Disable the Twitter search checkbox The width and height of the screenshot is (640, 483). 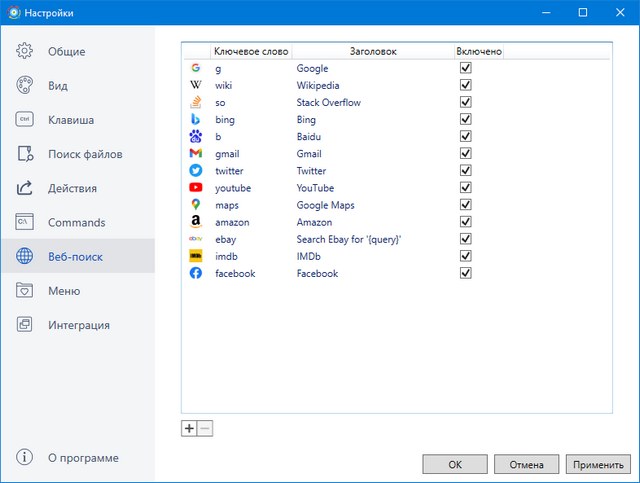pos(465,171)
